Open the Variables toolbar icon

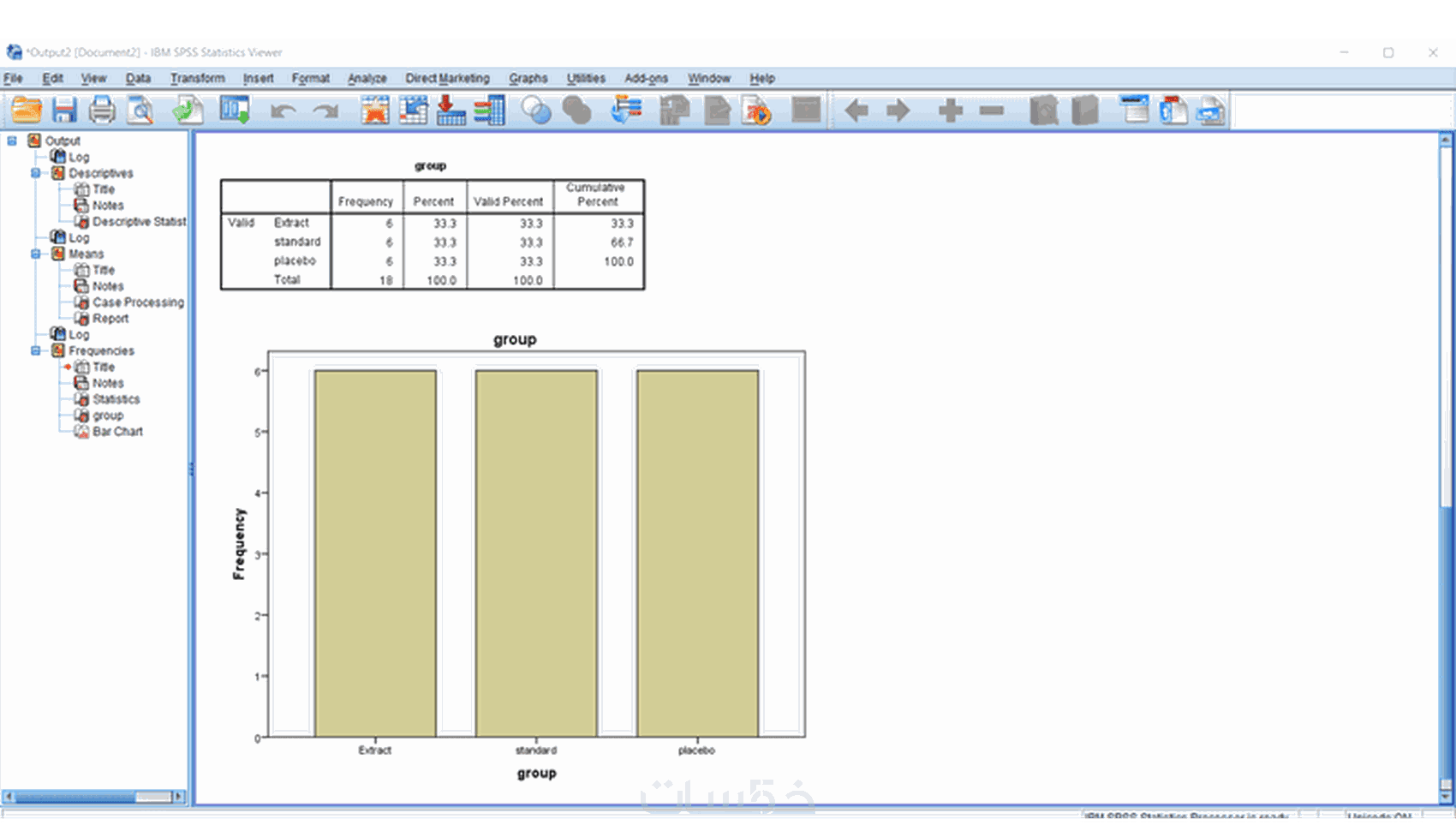pyautogui.click(x=489, y=111)
